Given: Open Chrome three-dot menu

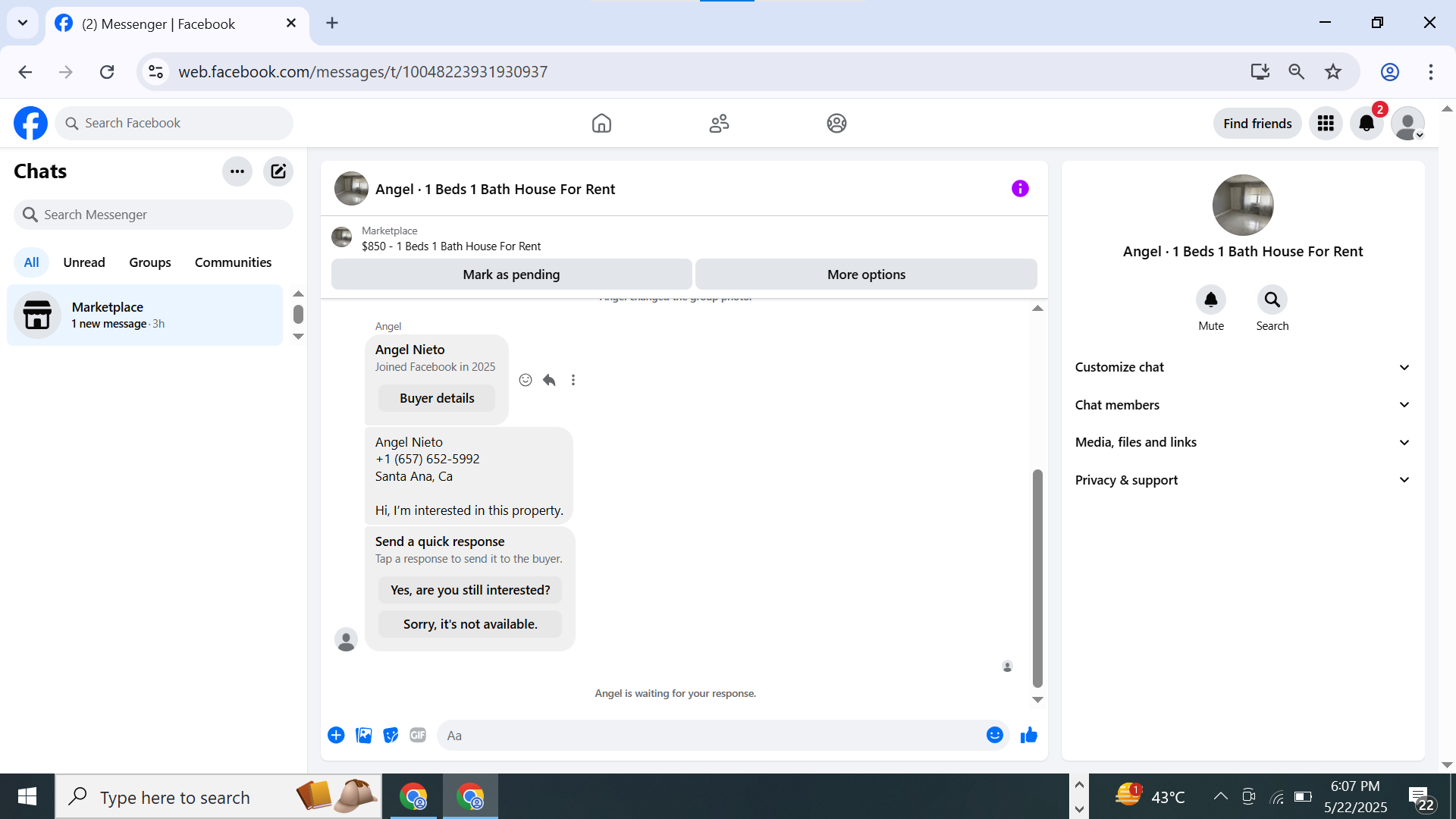Looking at the screenshot, I should coord(1431,72).
